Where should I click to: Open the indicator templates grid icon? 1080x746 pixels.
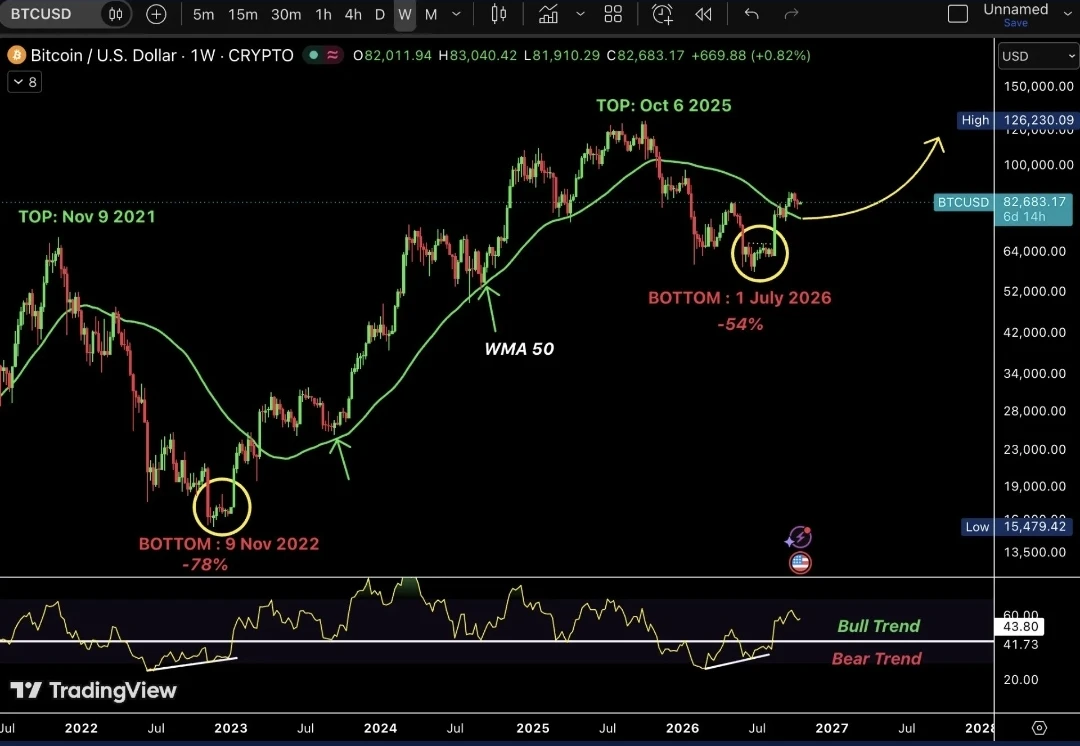[x=613, y=14]
